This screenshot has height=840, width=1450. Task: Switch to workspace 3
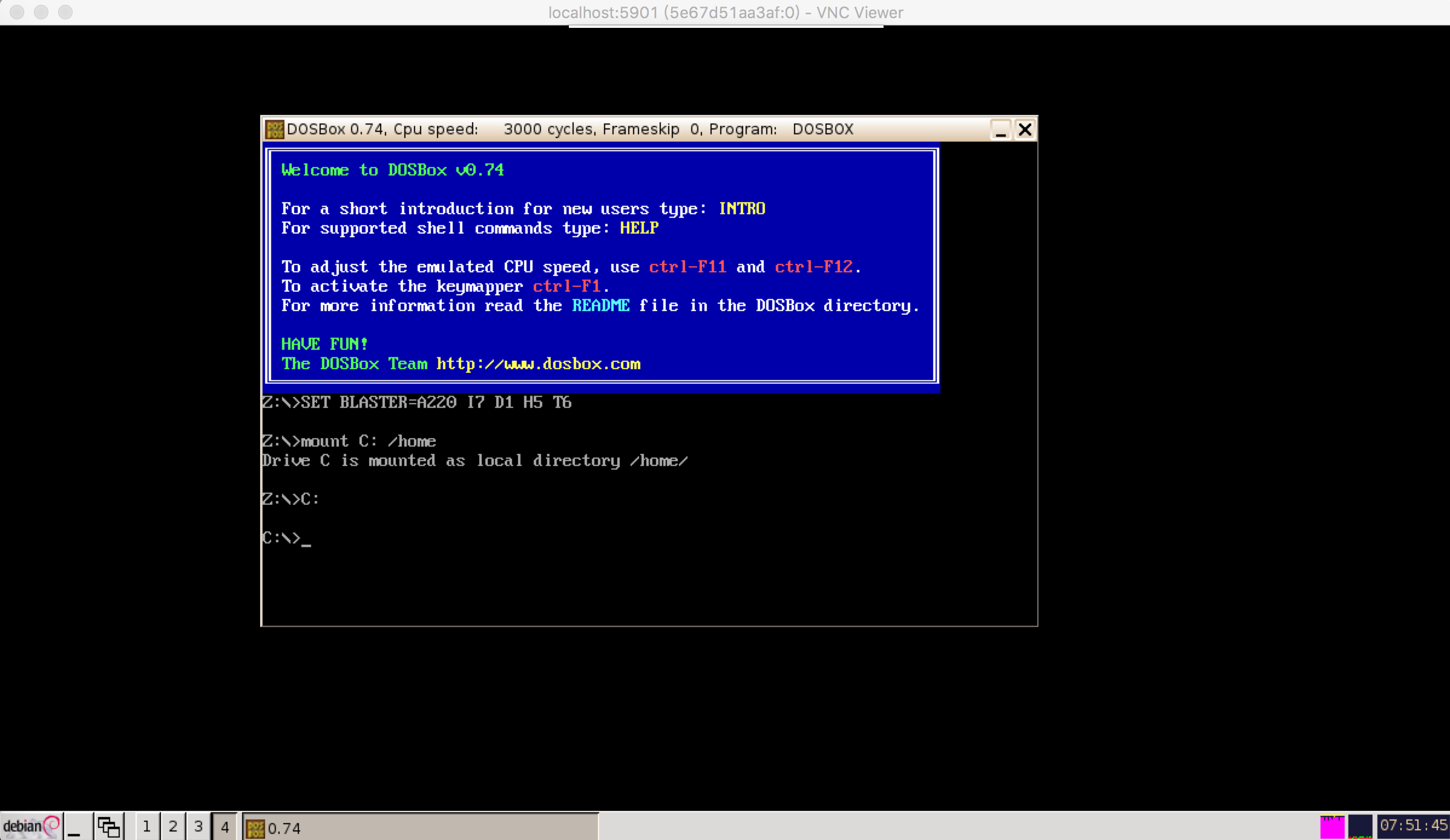198,827
